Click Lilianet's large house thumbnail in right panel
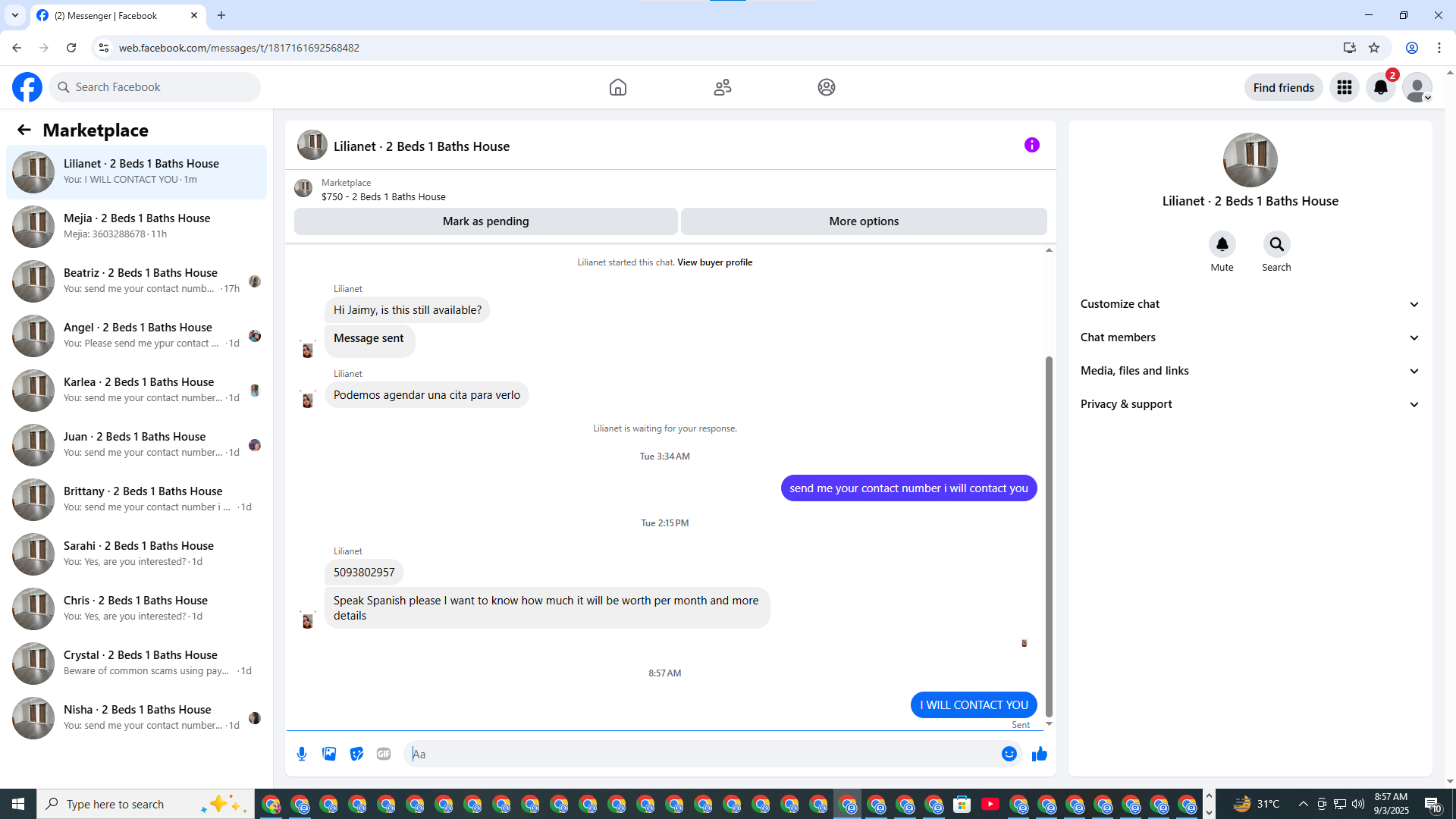The image size is (1456, 819). pyautogui.click(x=1250, y=160)
